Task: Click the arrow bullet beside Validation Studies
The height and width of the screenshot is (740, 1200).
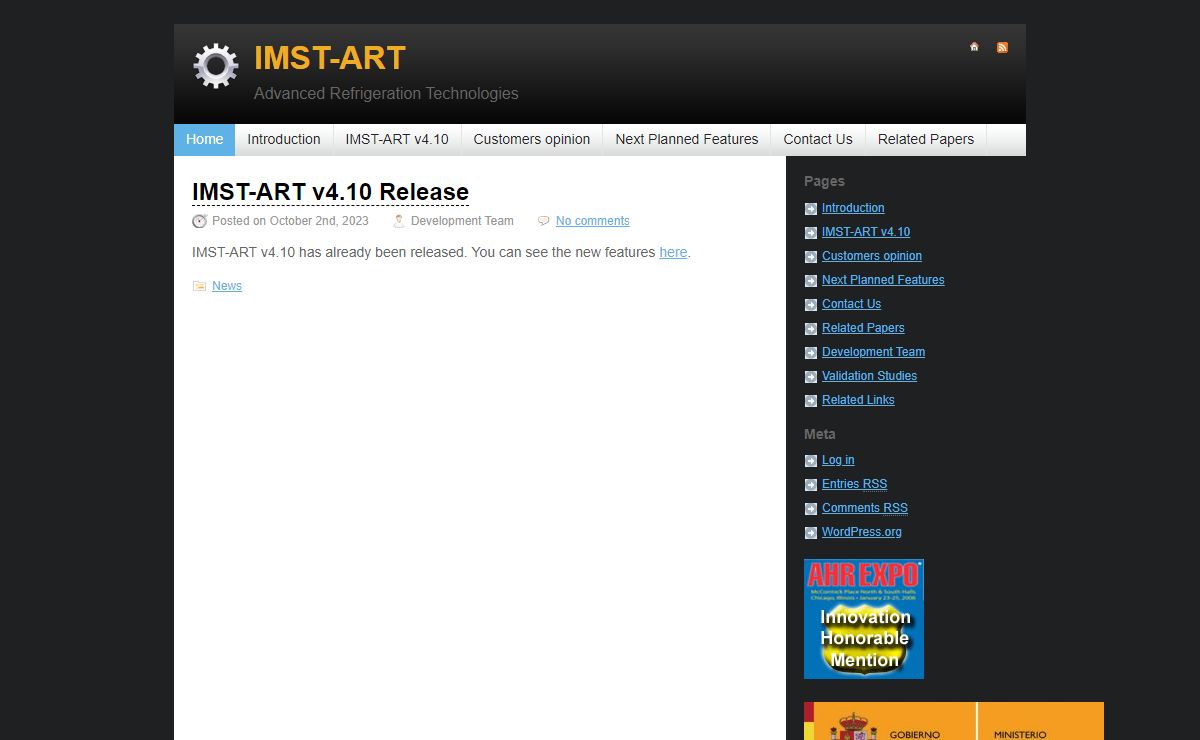Action: click(x=811, y=377)
